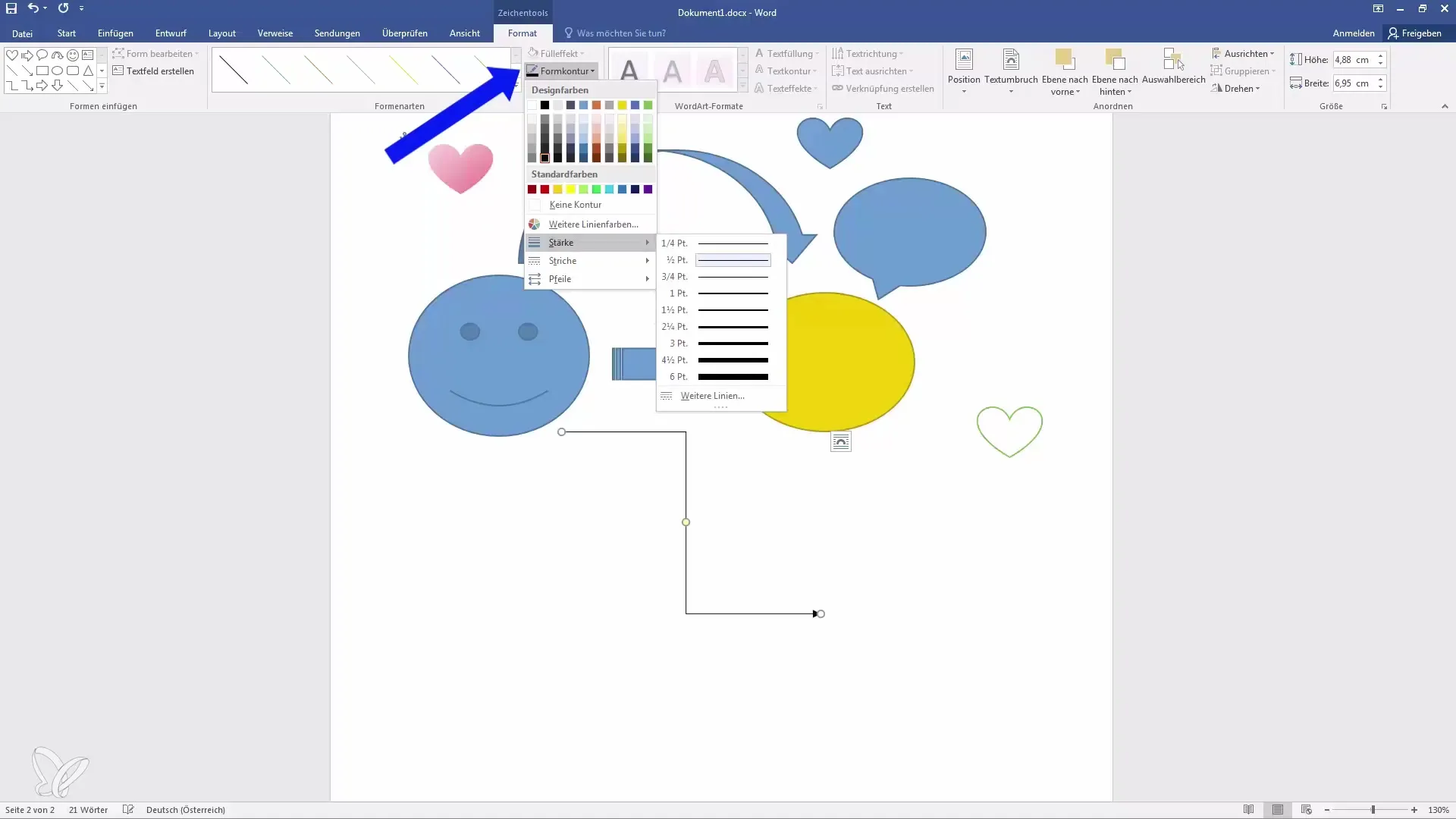Select the block down arrow shape
1456x819 pixels.
point(58,86)
